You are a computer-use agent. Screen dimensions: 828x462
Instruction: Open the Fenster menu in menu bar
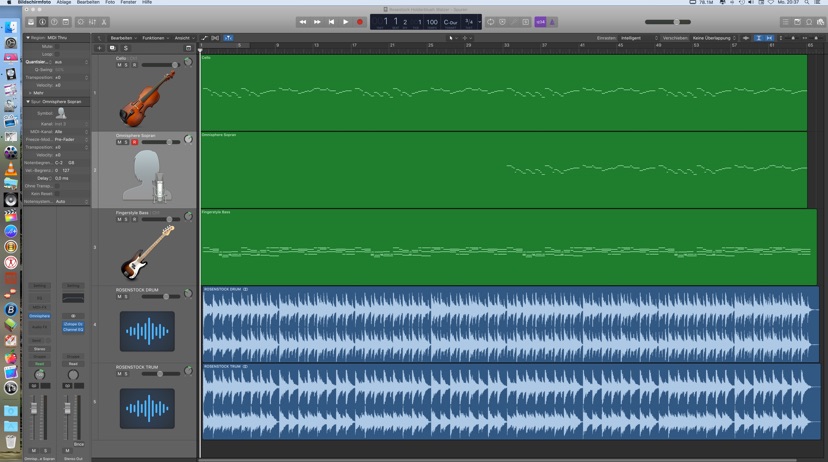point(128,2)
